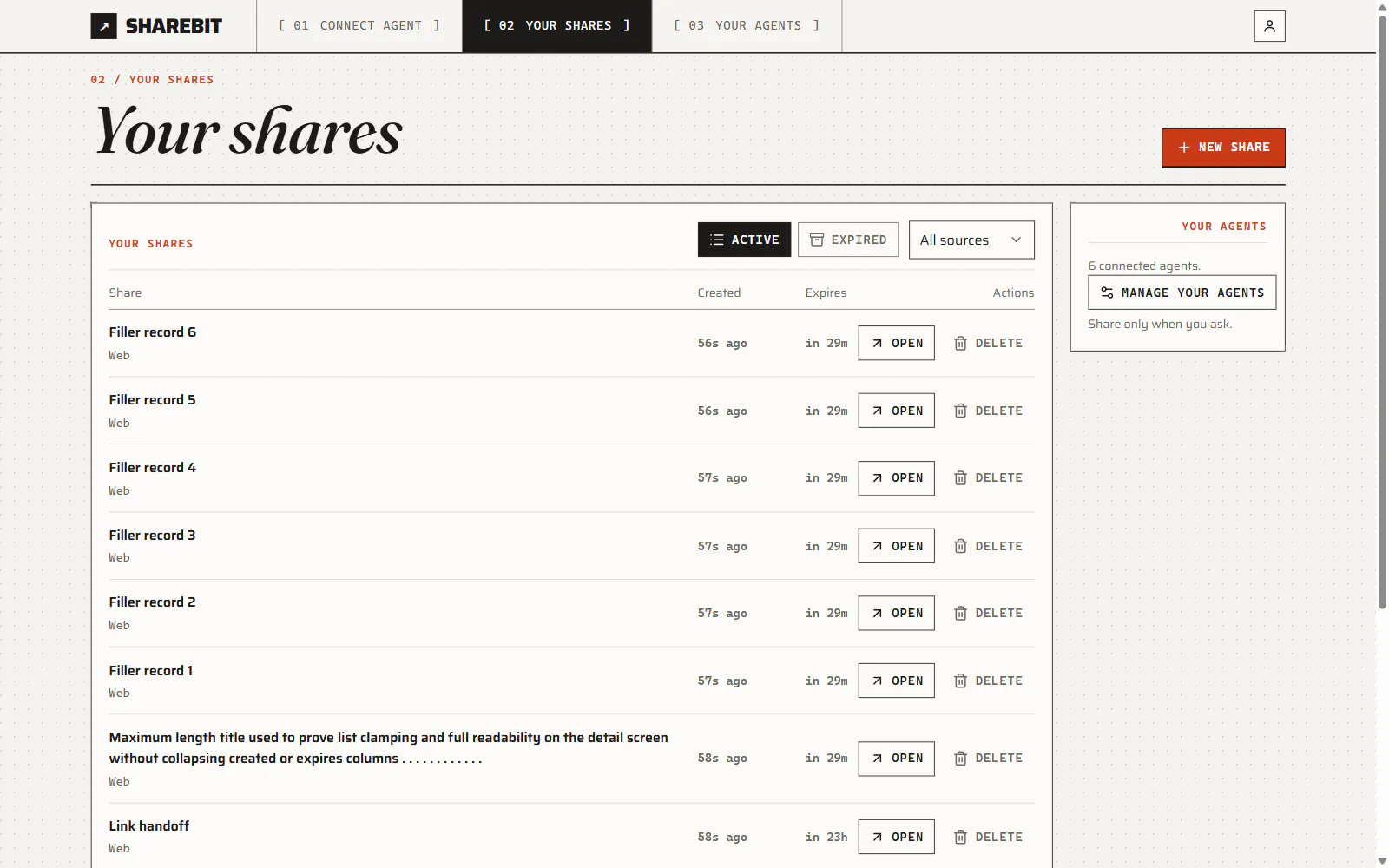Click the list icon in Active filter
This screenshot has height=868, width=1389.
(x=716, y=240)
